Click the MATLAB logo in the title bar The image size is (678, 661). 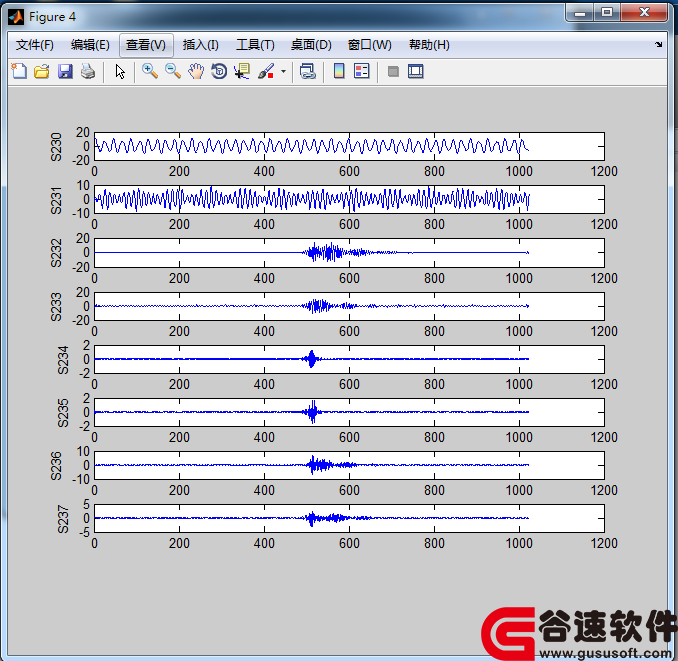(16, 17)
